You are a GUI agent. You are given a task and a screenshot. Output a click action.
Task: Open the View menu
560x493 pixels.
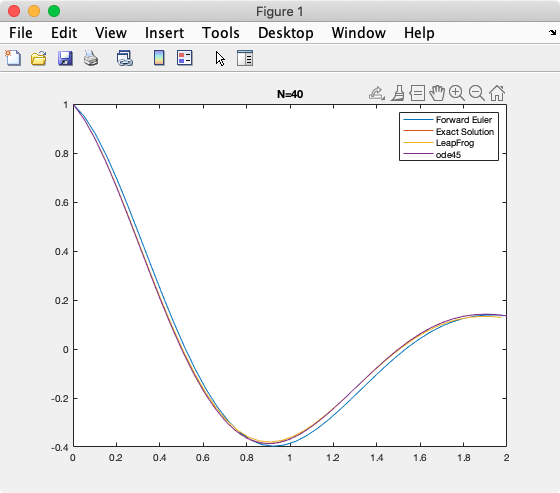coord(111,33)
